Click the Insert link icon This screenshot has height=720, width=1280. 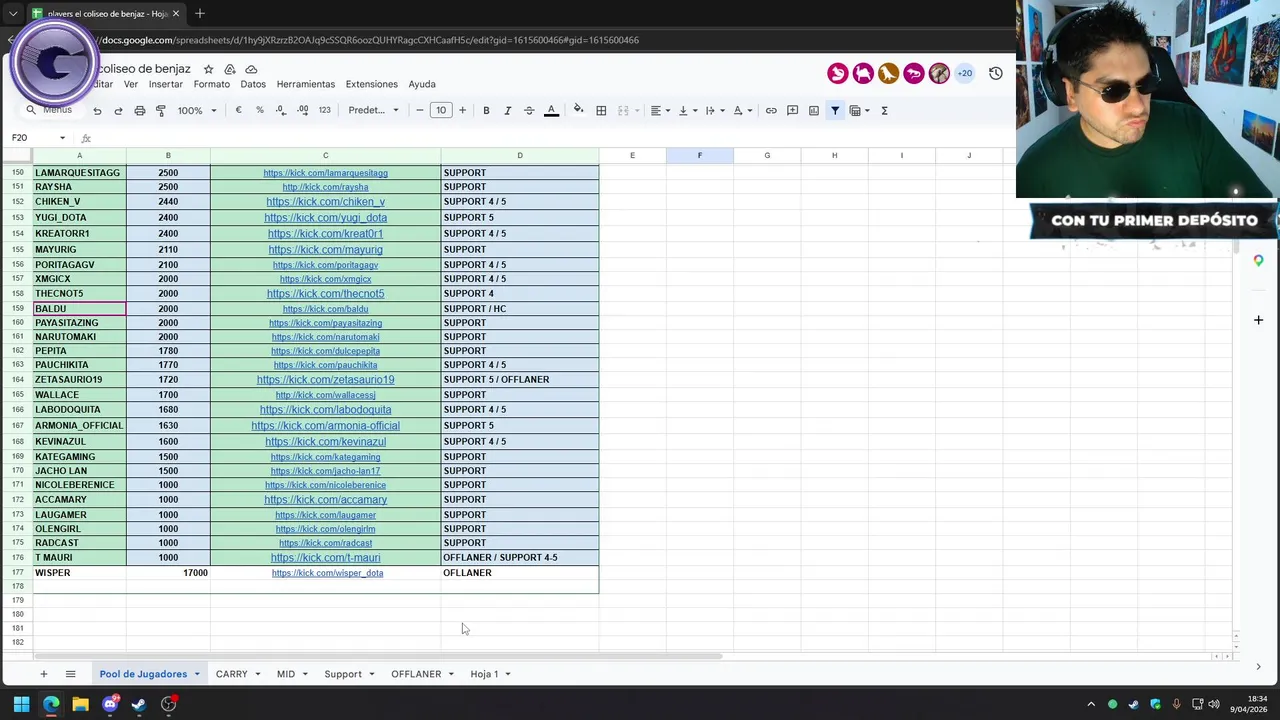(771, 110)
